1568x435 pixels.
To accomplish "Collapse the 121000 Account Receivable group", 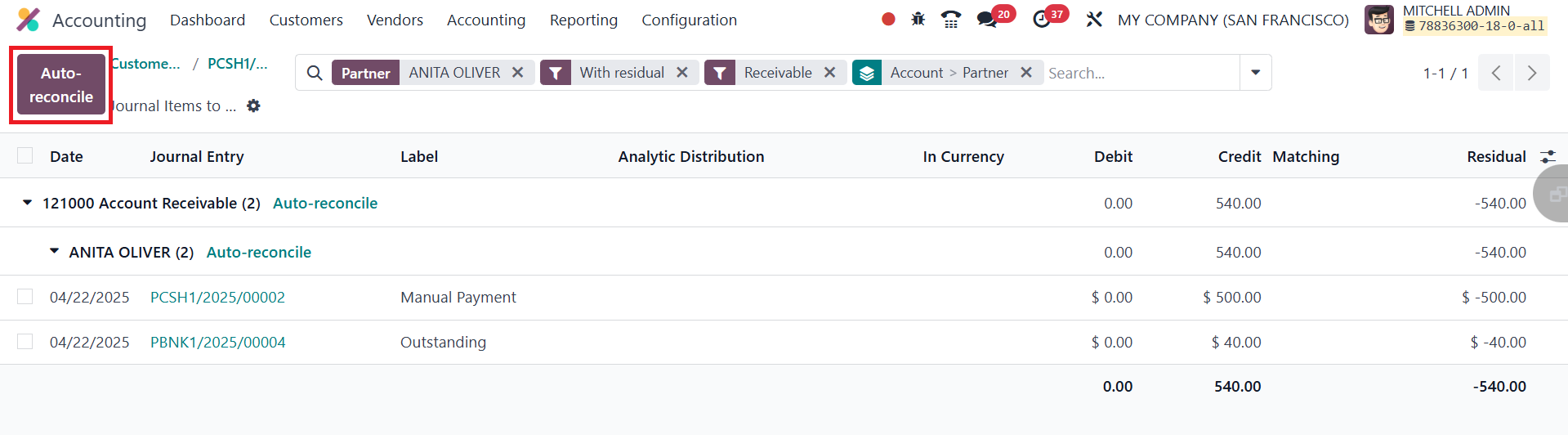I will click(28, 203).
